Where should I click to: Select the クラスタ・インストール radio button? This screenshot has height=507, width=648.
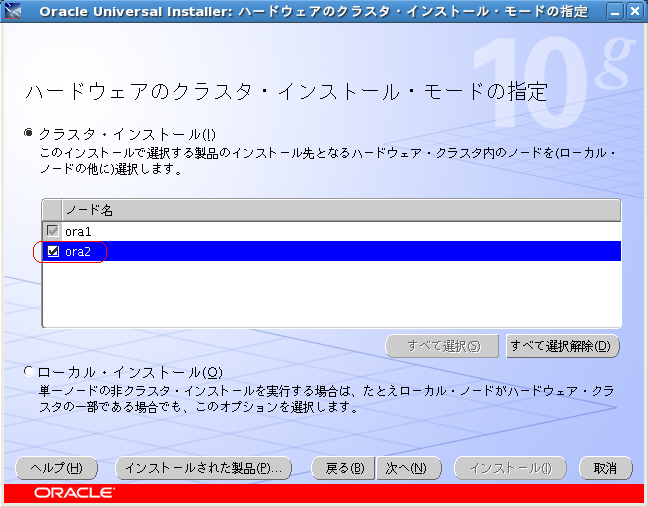click(x=28, y=133)
